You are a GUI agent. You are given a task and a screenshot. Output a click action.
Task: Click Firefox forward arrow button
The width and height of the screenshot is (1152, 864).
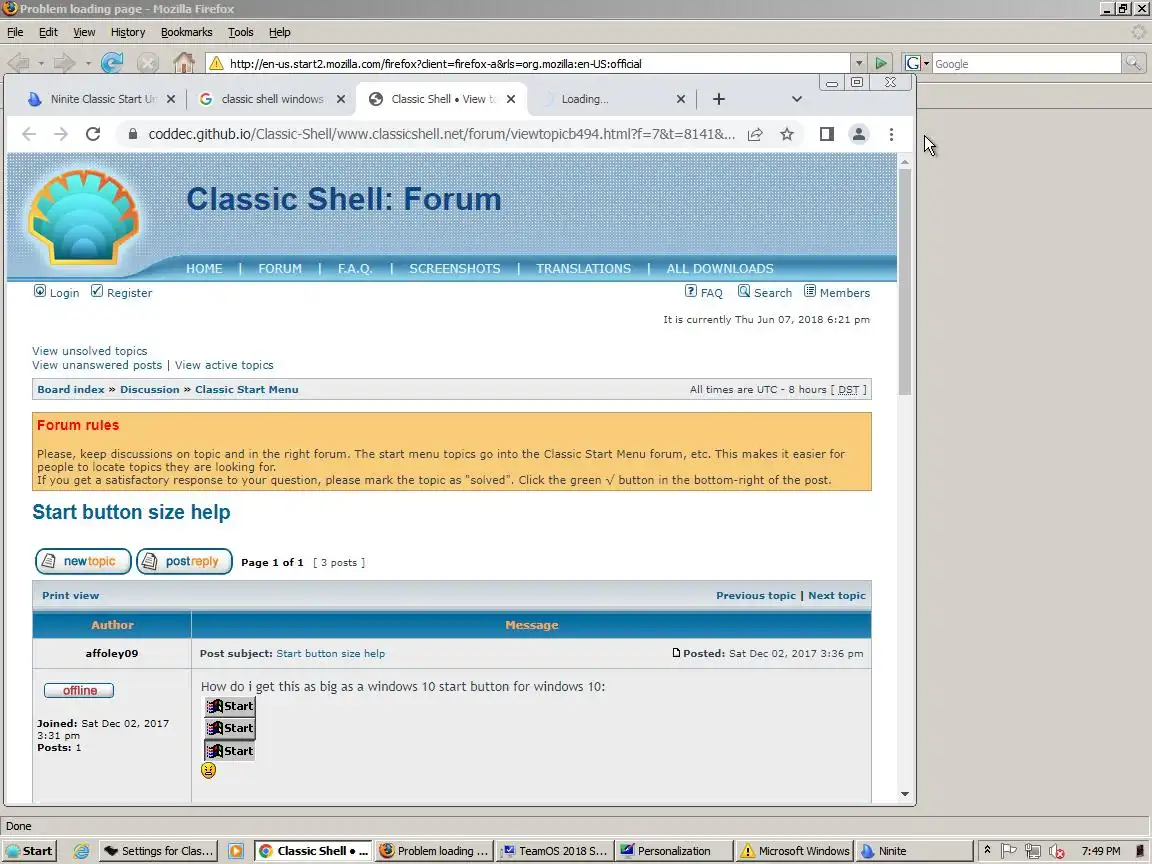[65, 63]
